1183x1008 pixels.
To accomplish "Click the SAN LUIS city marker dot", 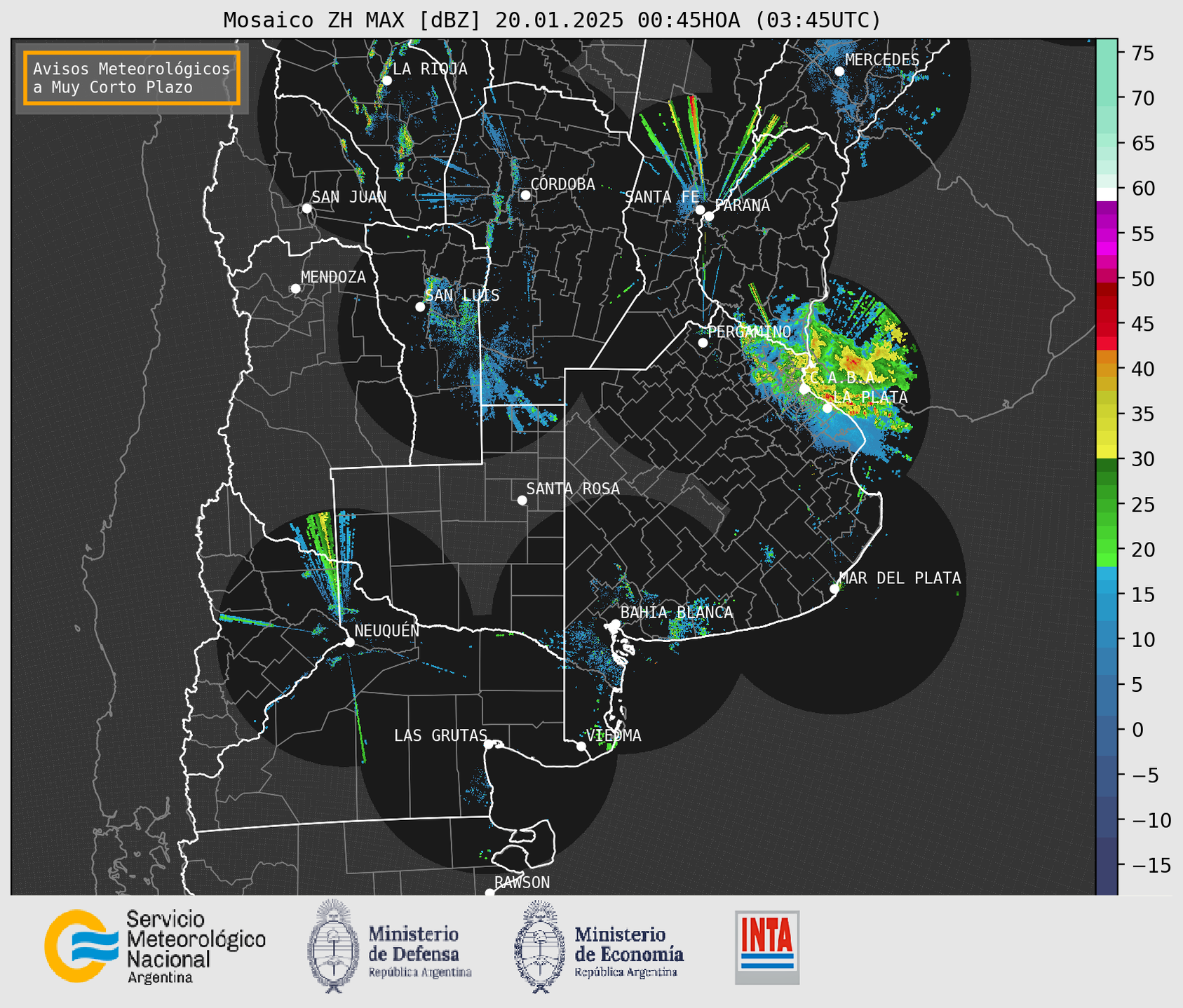I will 420,307.
